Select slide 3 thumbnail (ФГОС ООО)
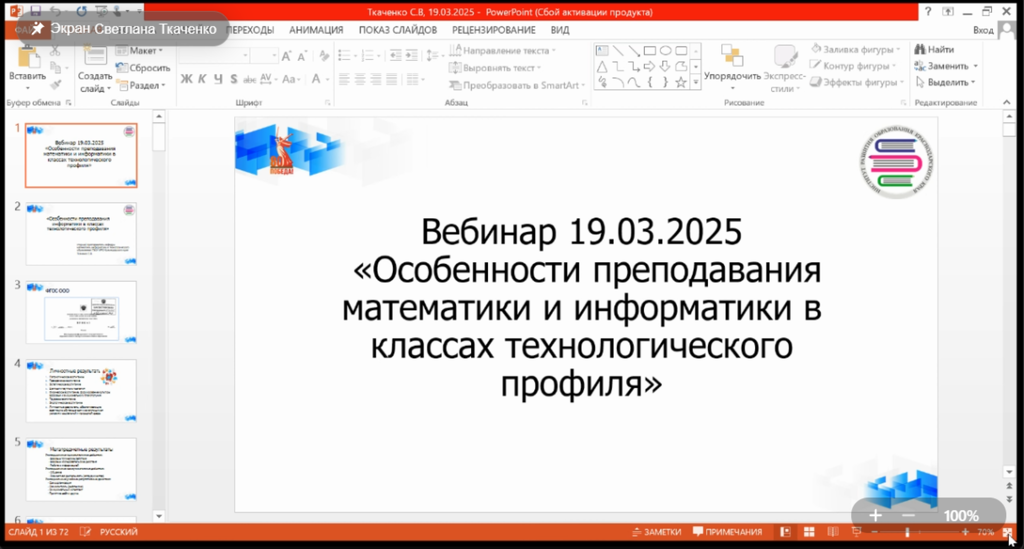Image resolution: width=1024 pixels, height=549 pixels. point(81,312)
